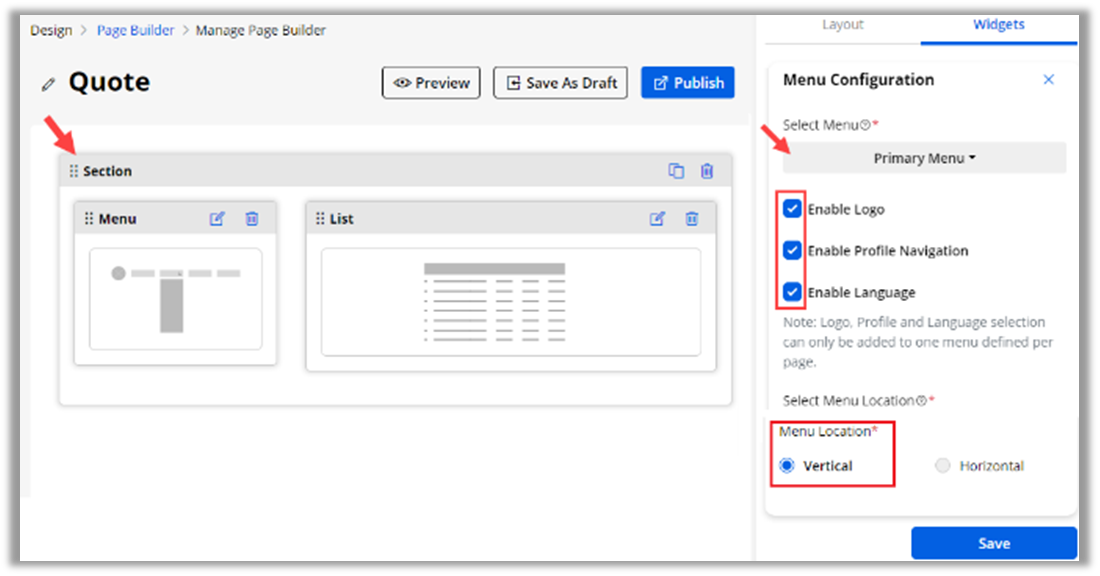The width and height of the screenshot is (1100, 576).
Task: Delete the Section with its trash icon
Action: 707,171
